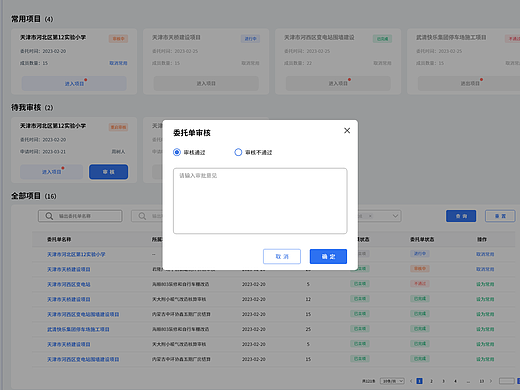Click 设为常用 in the 武清快乐集团停车场施工项目 row
Screen dimensions: 520x390
(x=485, y=329)
